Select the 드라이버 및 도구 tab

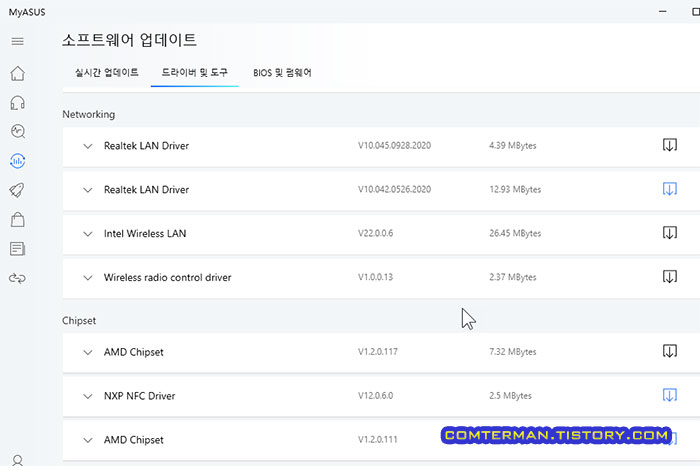click(x=195, y=72)
